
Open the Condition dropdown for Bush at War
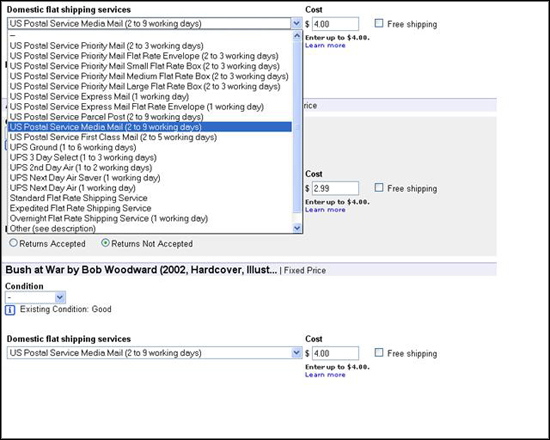click(35, 298)
